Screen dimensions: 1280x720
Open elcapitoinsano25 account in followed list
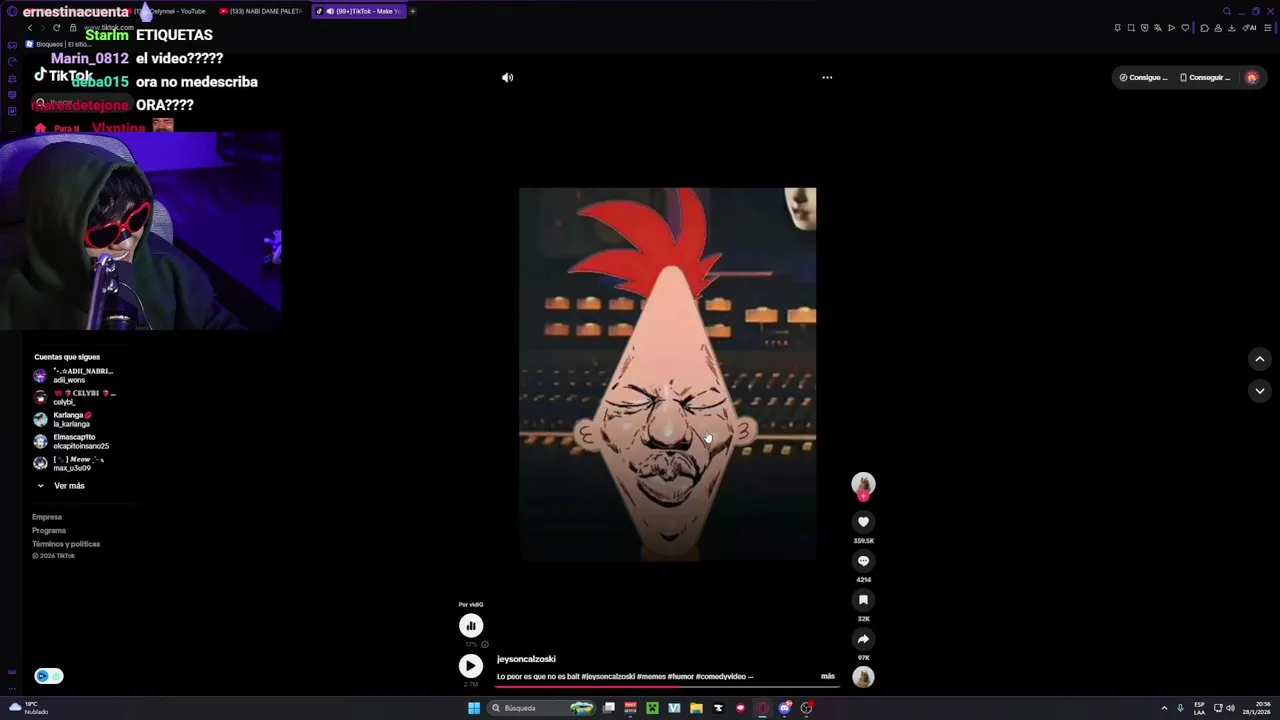tap(70, 441)
